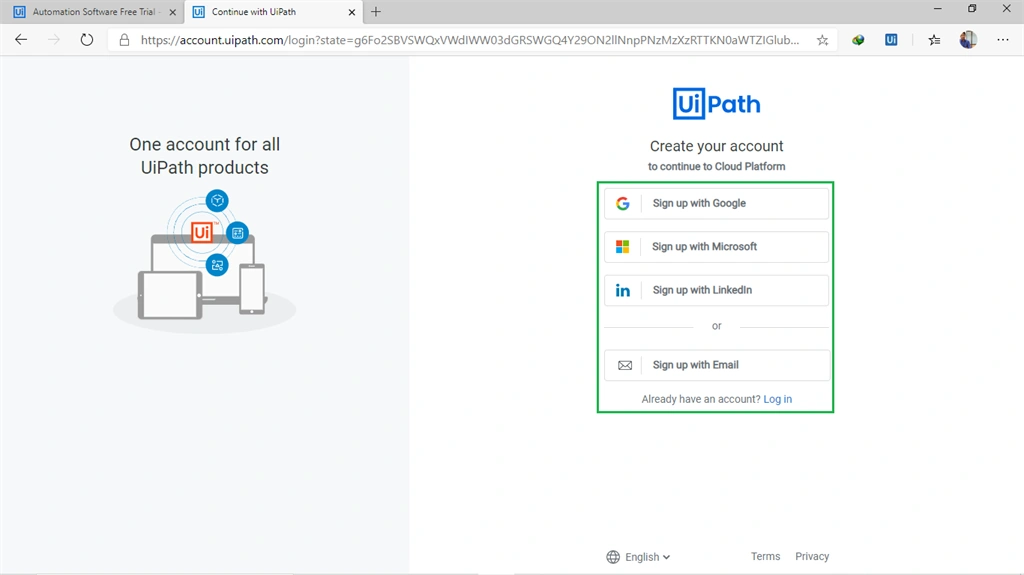Click the globe language icon
1024x575 pixels.
[x=613, y=557]
